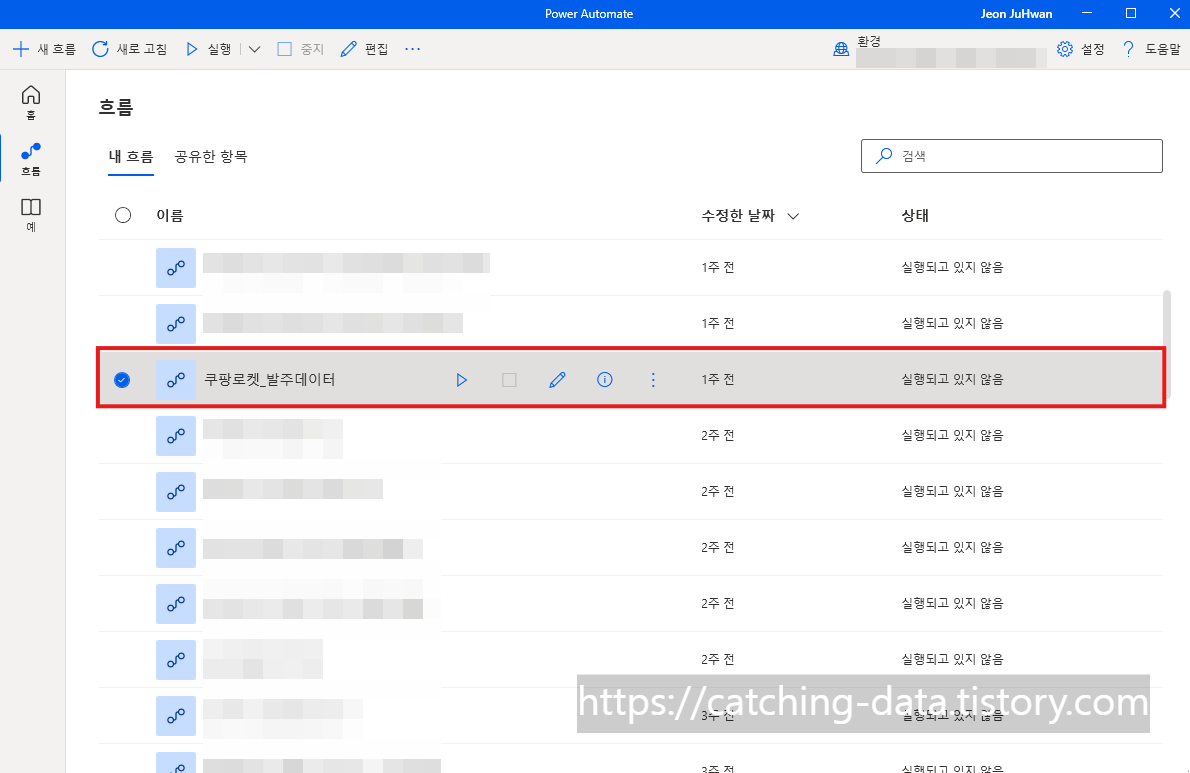This screenshot has height=773, width=1190.
Task: Maximize the Power Automate window
Action: 1131,14
